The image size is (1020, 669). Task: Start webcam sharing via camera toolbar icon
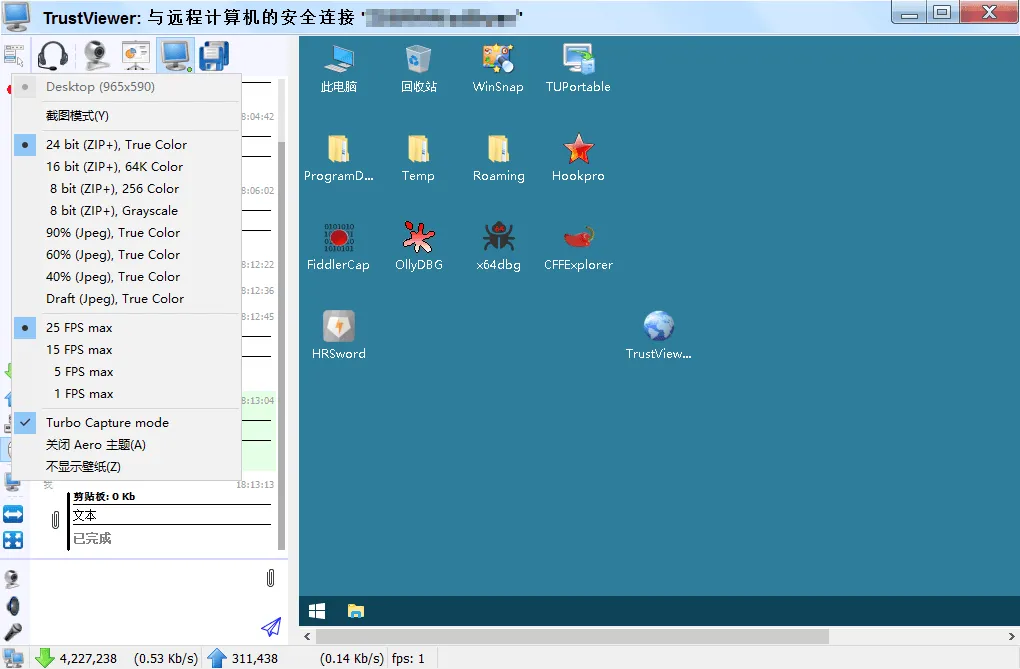[94, 55]
